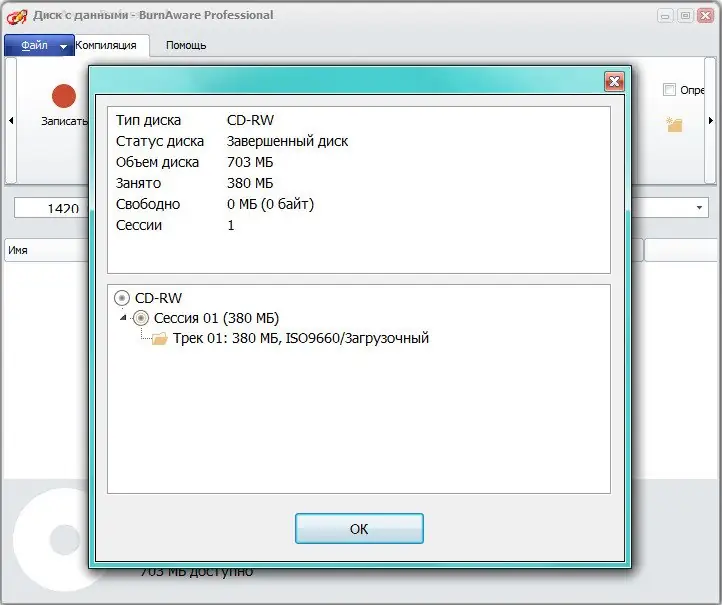
Task: Toggle the Опре... checkbox in ribbon
Action: coord(669,89)
